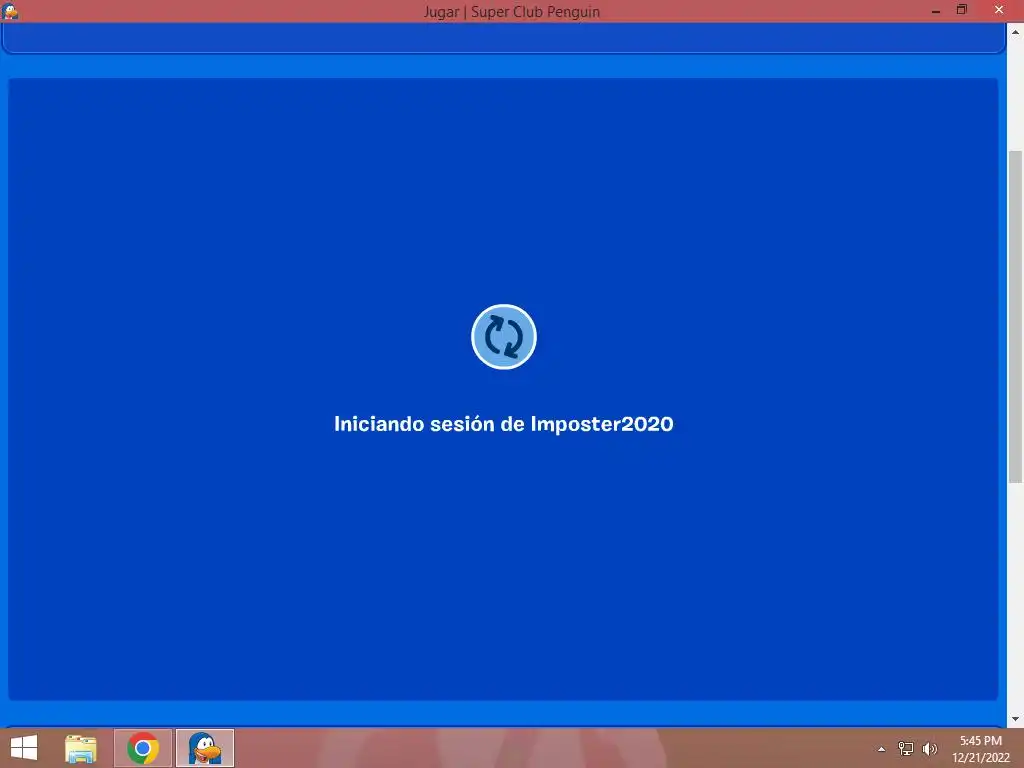Click the Jugar | Super Club Penguin title
Viewport: 1024px width, 768px height.
pos(511,12)
